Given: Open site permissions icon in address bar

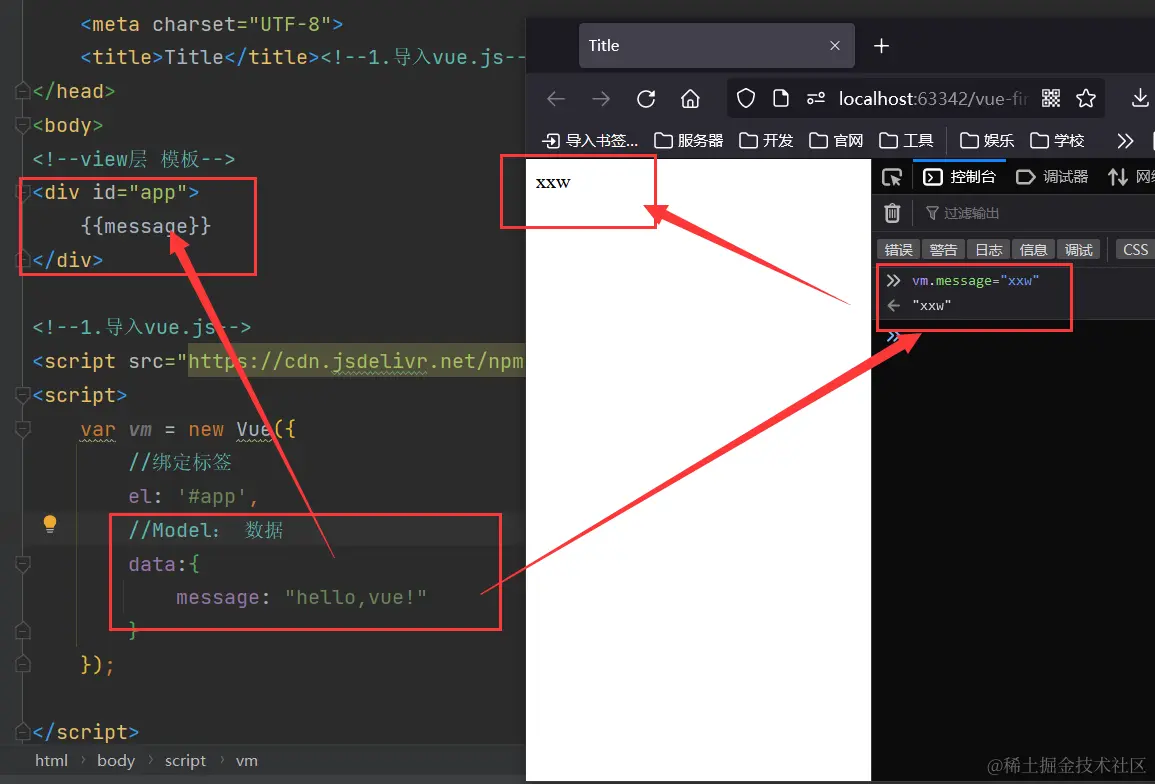Looking at the screenshot, I should 815,98.
